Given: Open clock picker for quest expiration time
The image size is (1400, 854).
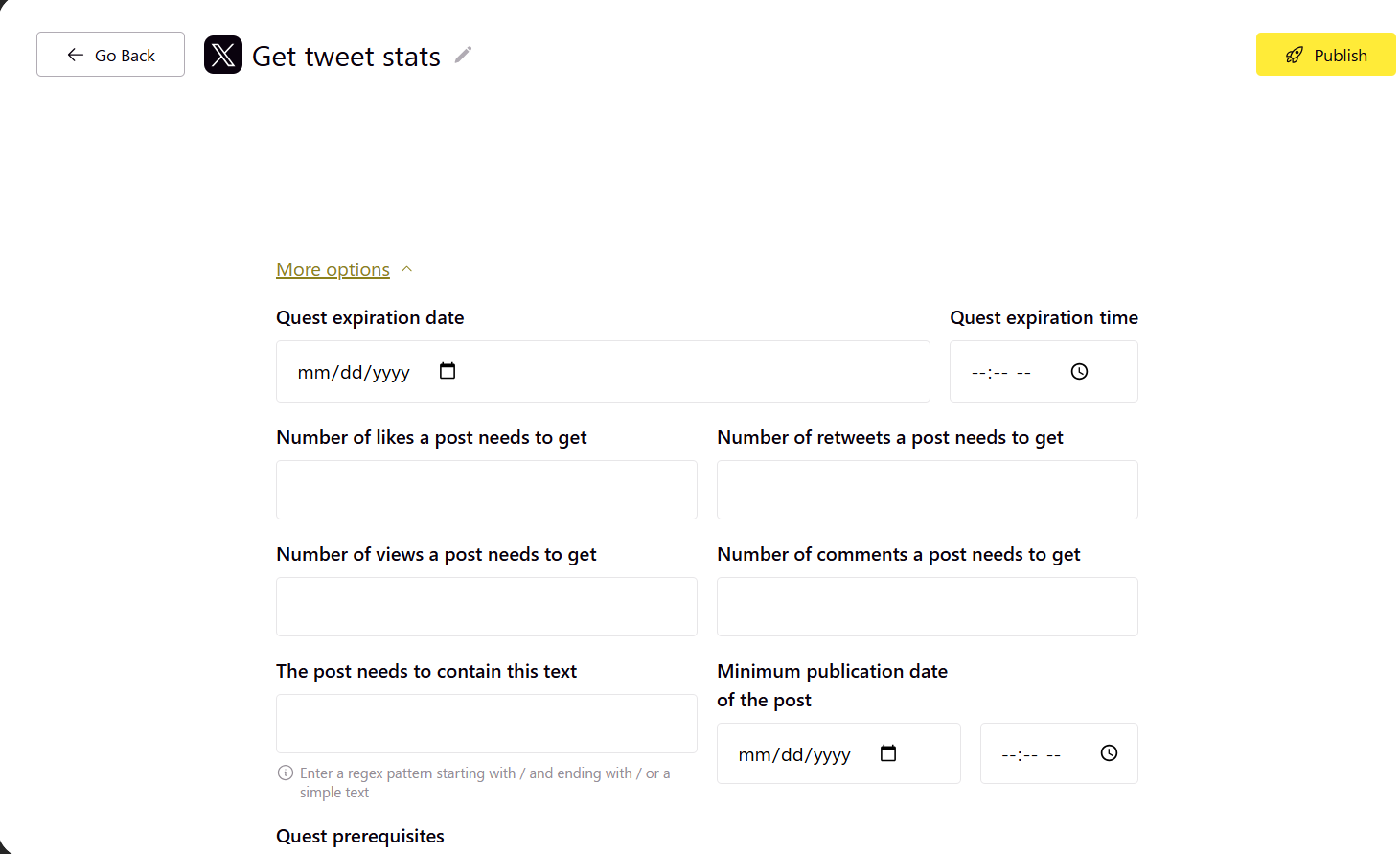Looking at the screenshot, I should [1080, 371].
